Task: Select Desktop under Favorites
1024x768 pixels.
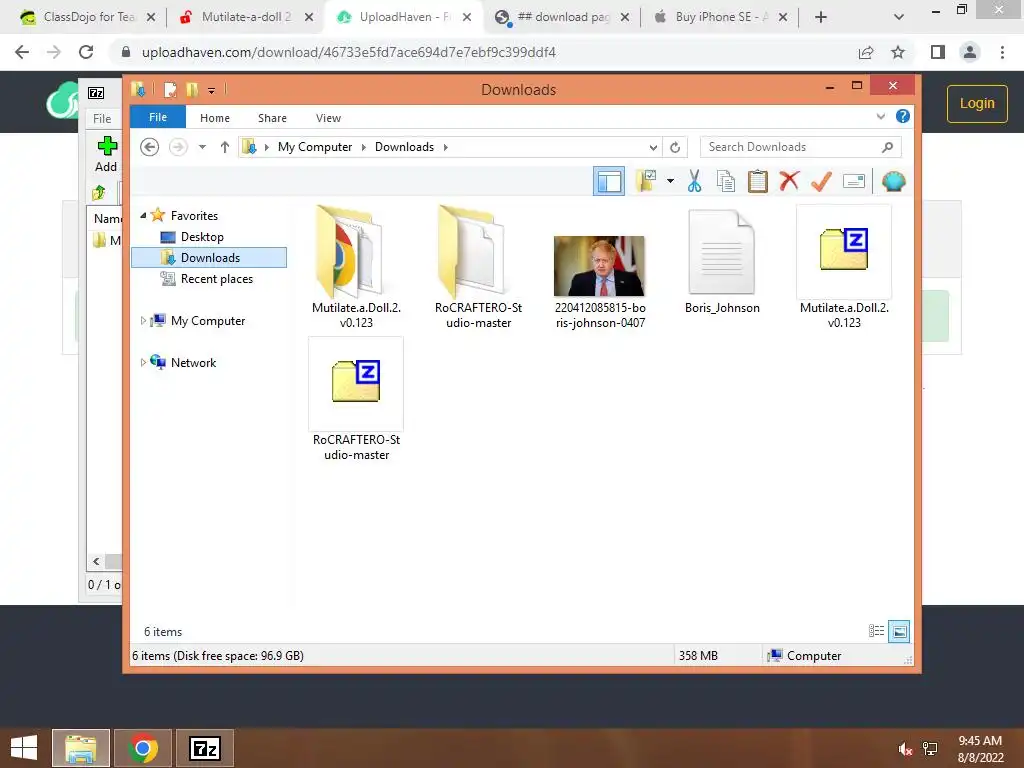Action: pos(202,236)
